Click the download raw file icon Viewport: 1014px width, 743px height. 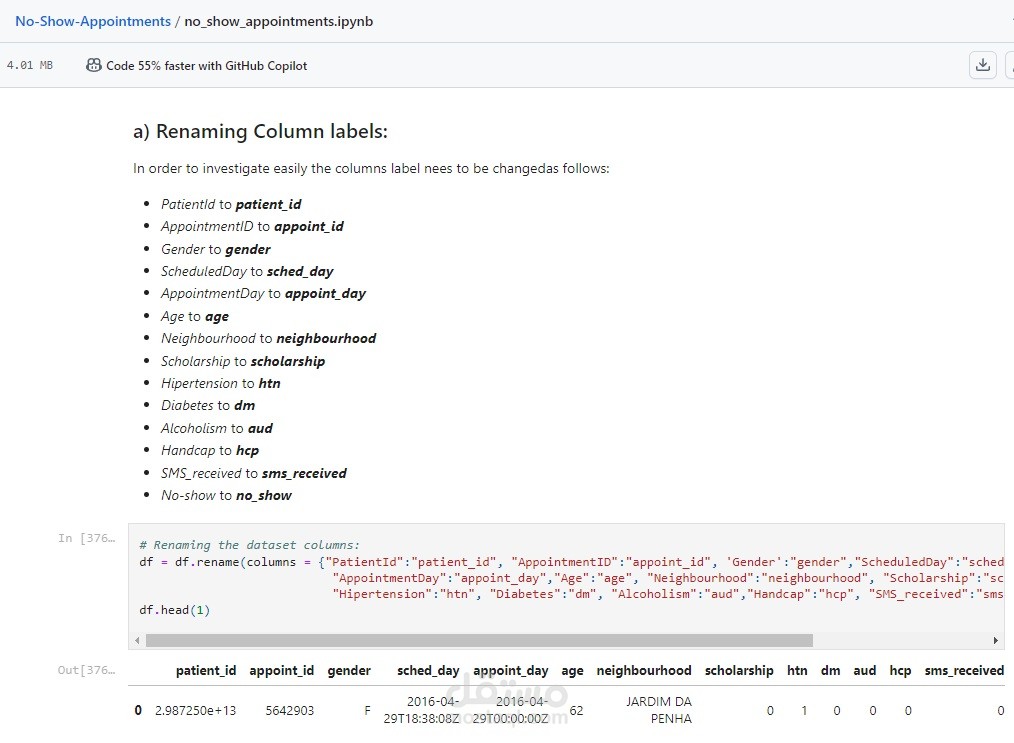point(983,65)
